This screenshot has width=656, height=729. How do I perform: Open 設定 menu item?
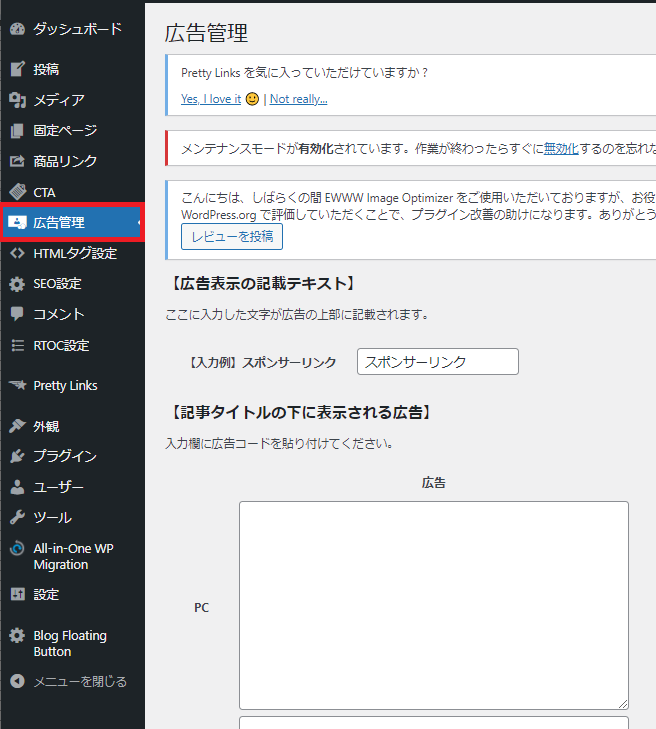[x=73, y=594]
